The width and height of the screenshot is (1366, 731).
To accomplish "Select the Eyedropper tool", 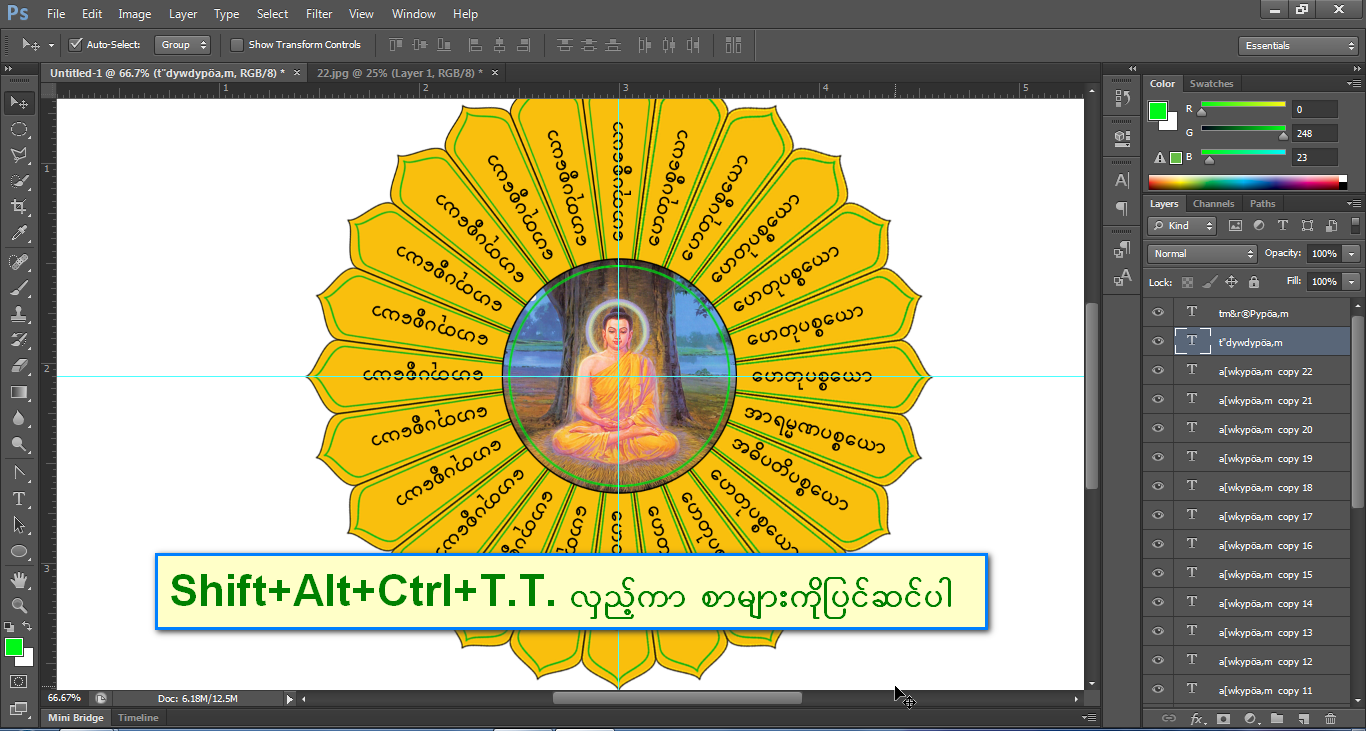I will [x=19, y=234].
